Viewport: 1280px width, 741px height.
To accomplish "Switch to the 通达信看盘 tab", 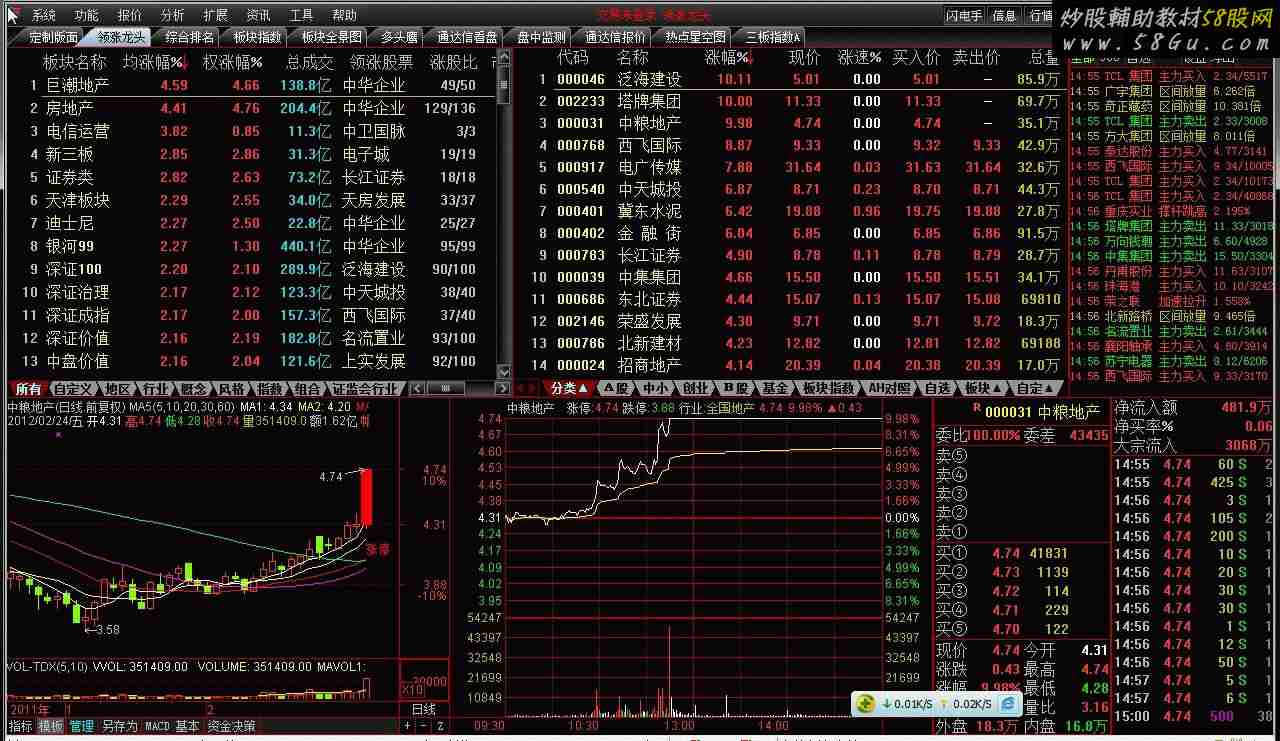I will 467,37.
